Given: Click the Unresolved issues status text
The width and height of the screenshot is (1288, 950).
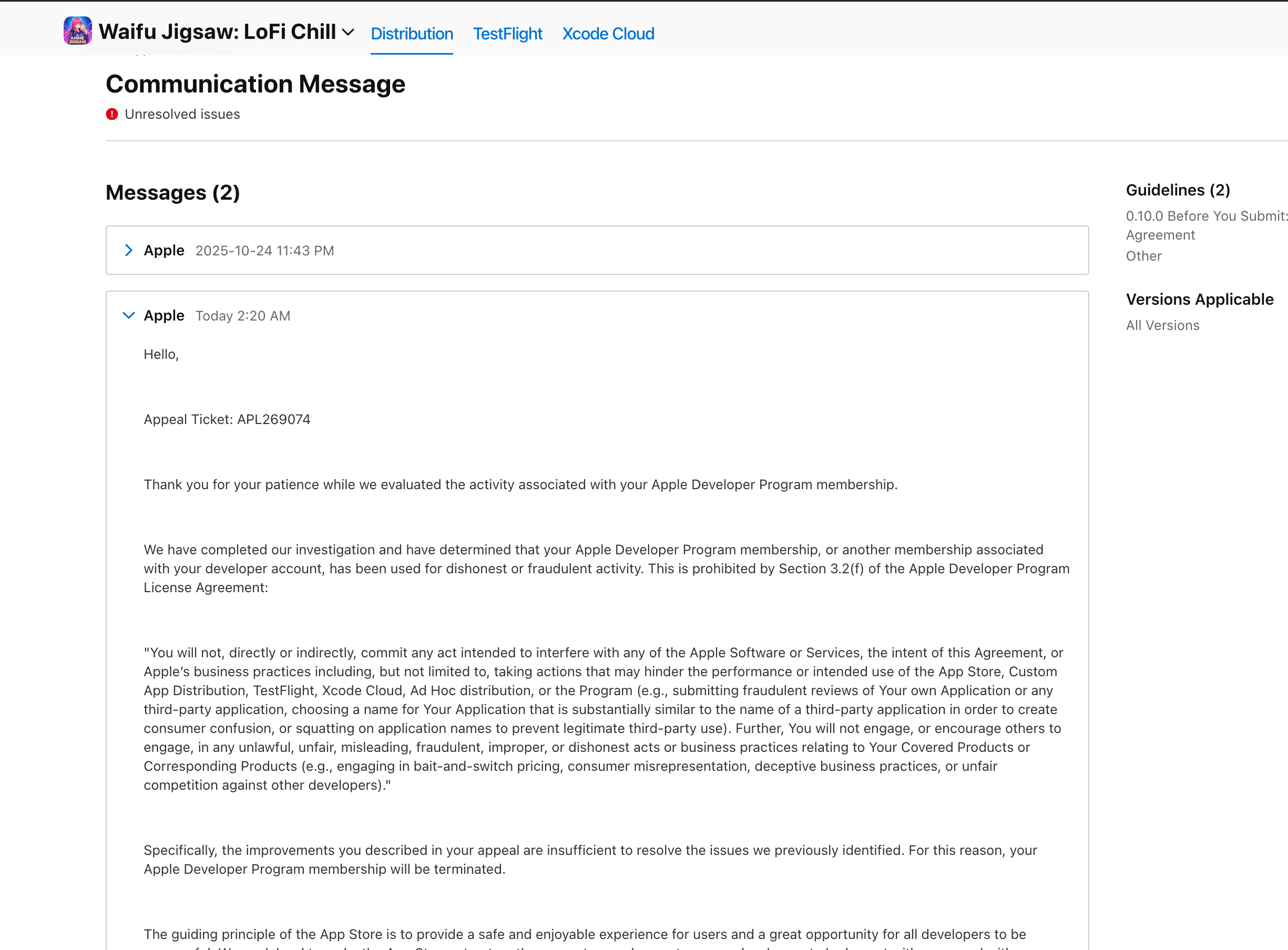Looking at the screenshot, I should click(182, 115).
